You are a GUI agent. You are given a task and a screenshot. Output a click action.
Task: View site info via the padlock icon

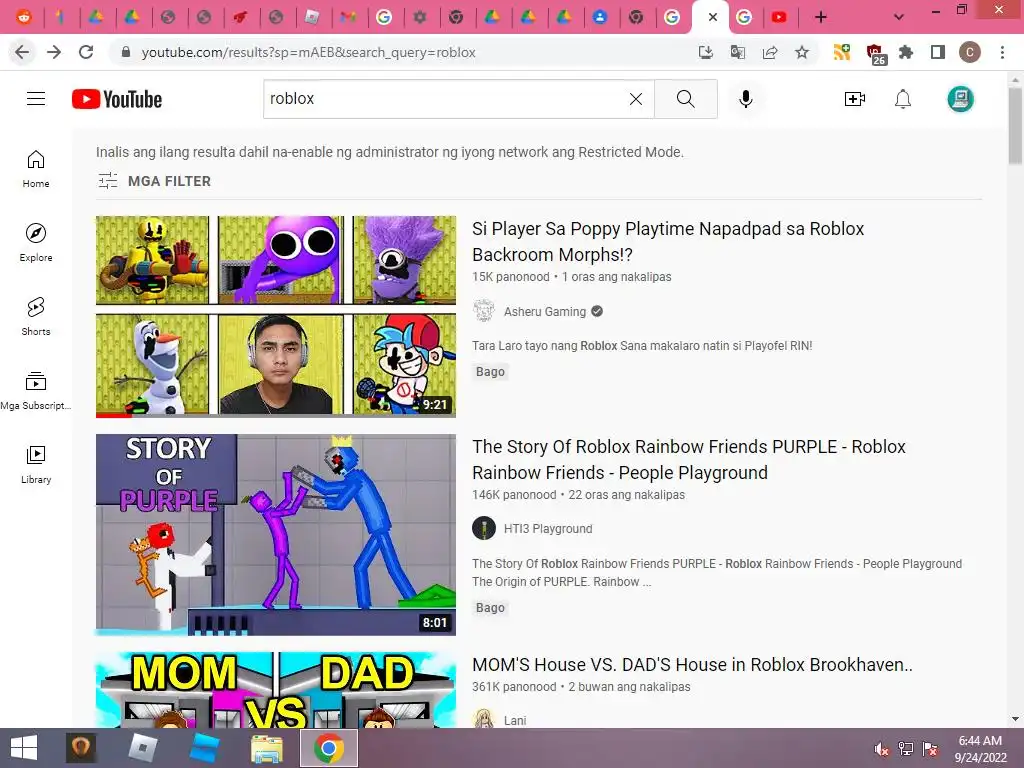coord(126,52)
